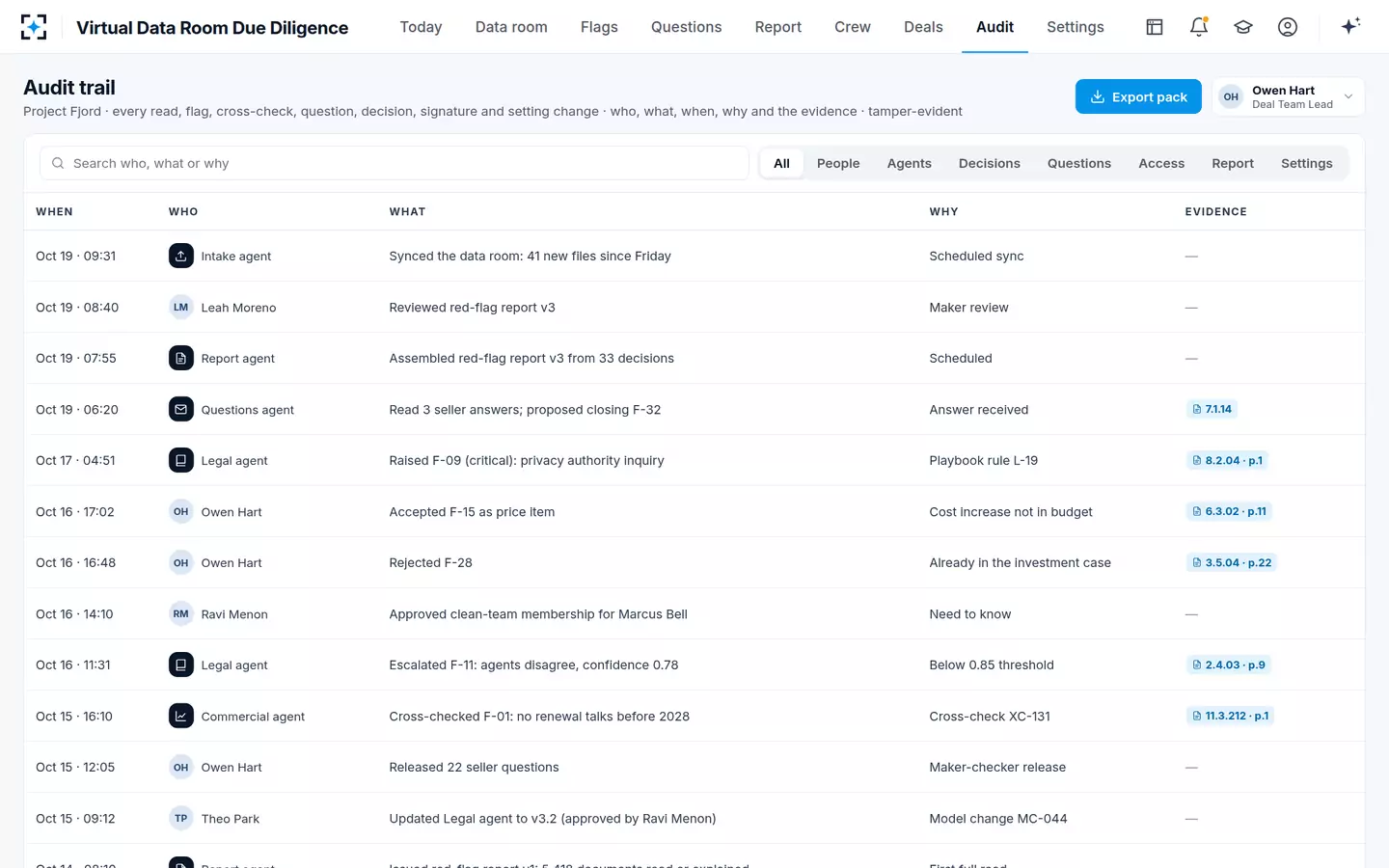Screen dimensions: 1389x868
Task: Open the layout panel icon
Action: pos(1155,27)
